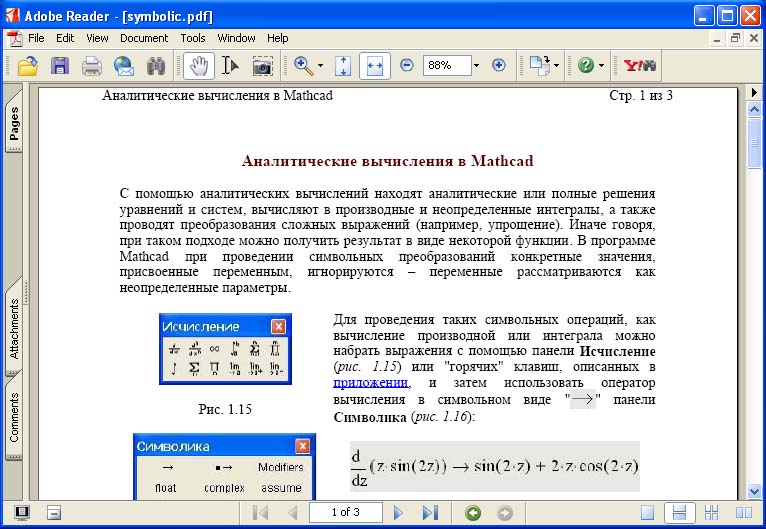Click hide toolbars icon in status bar
The height and width of the screenshot is (529, 766).
click(54, 513)
